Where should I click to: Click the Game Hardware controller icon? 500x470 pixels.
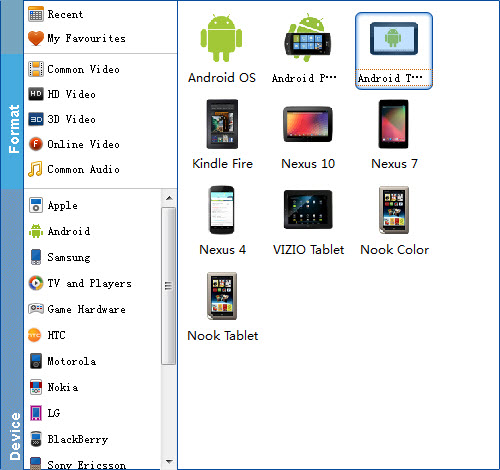36,309
